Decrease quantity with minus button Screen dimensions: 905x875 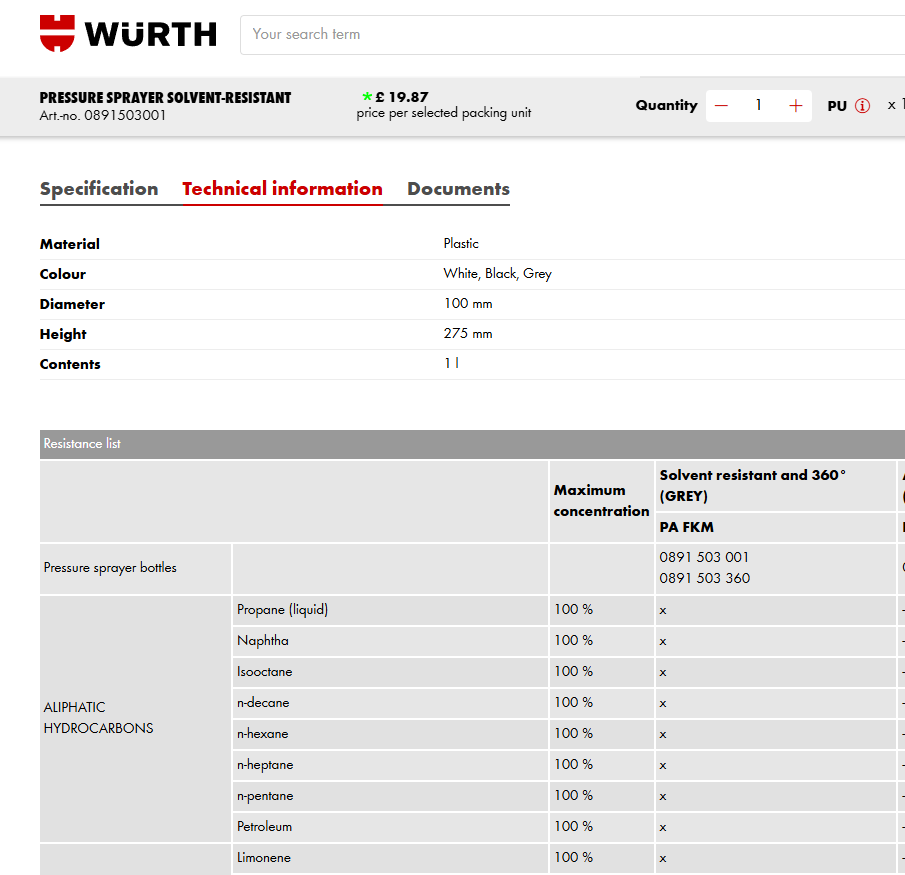721,106
